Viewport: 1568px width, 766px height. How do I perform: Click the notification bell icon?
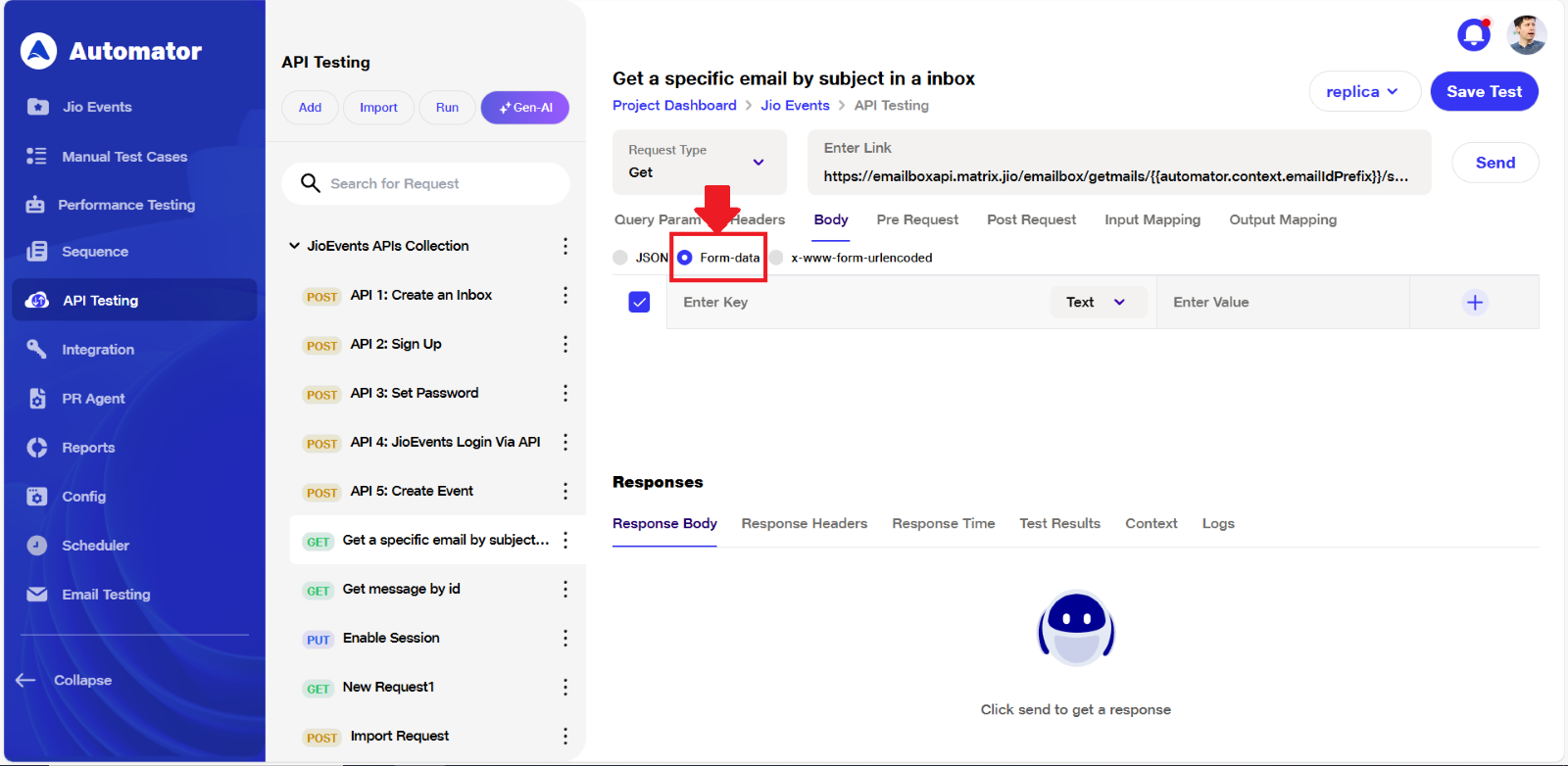pos(1473,35)
